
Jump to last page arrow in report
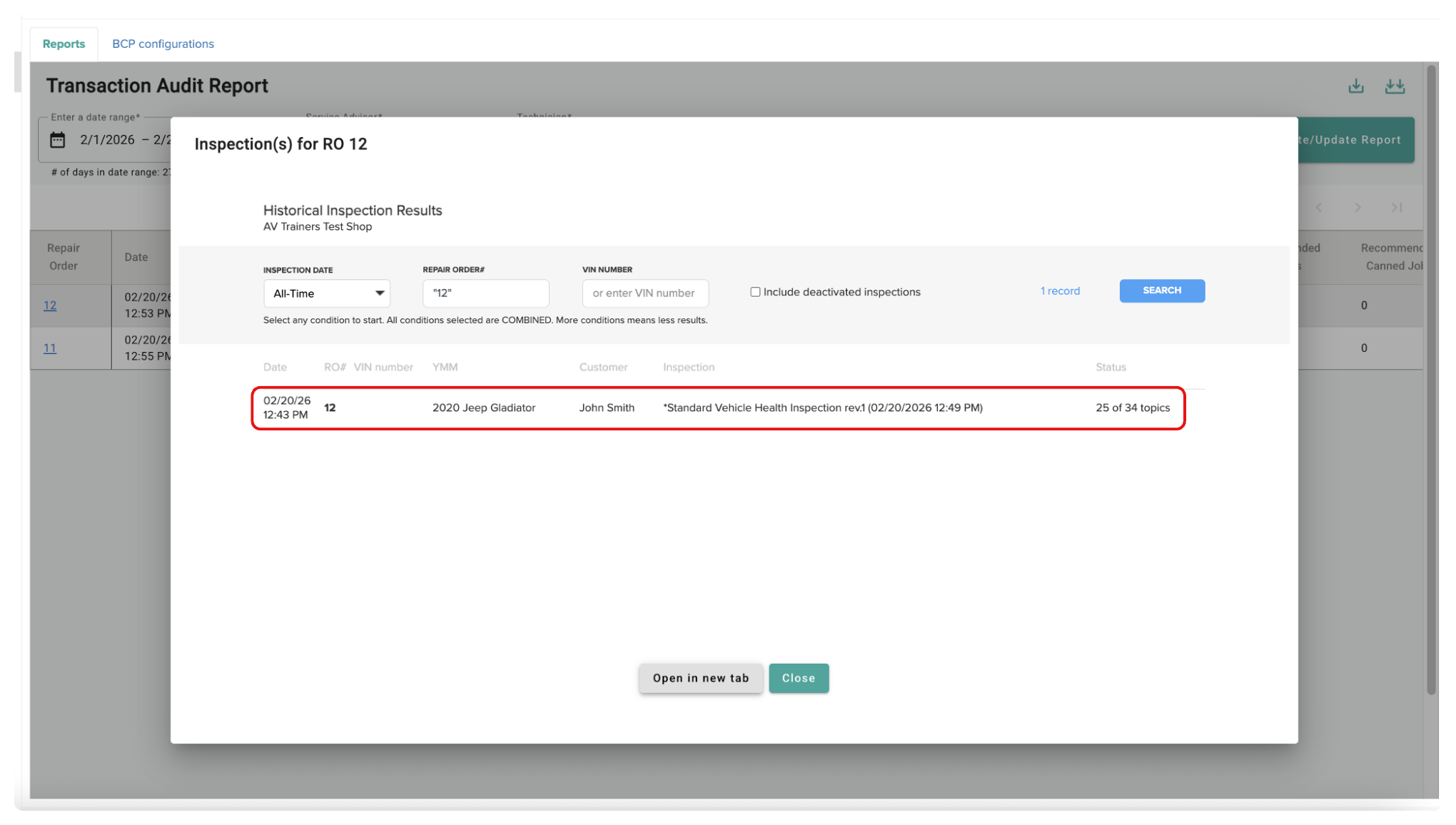pyautogui.click(x=1397, y=208)
